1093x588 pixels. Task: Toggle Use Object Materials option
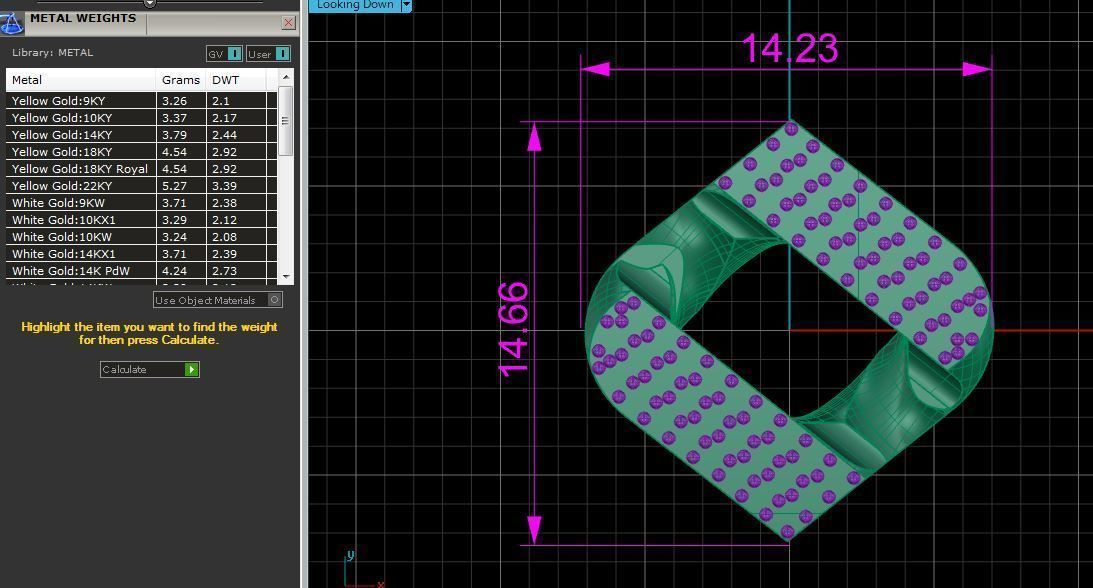coord(217,300)
